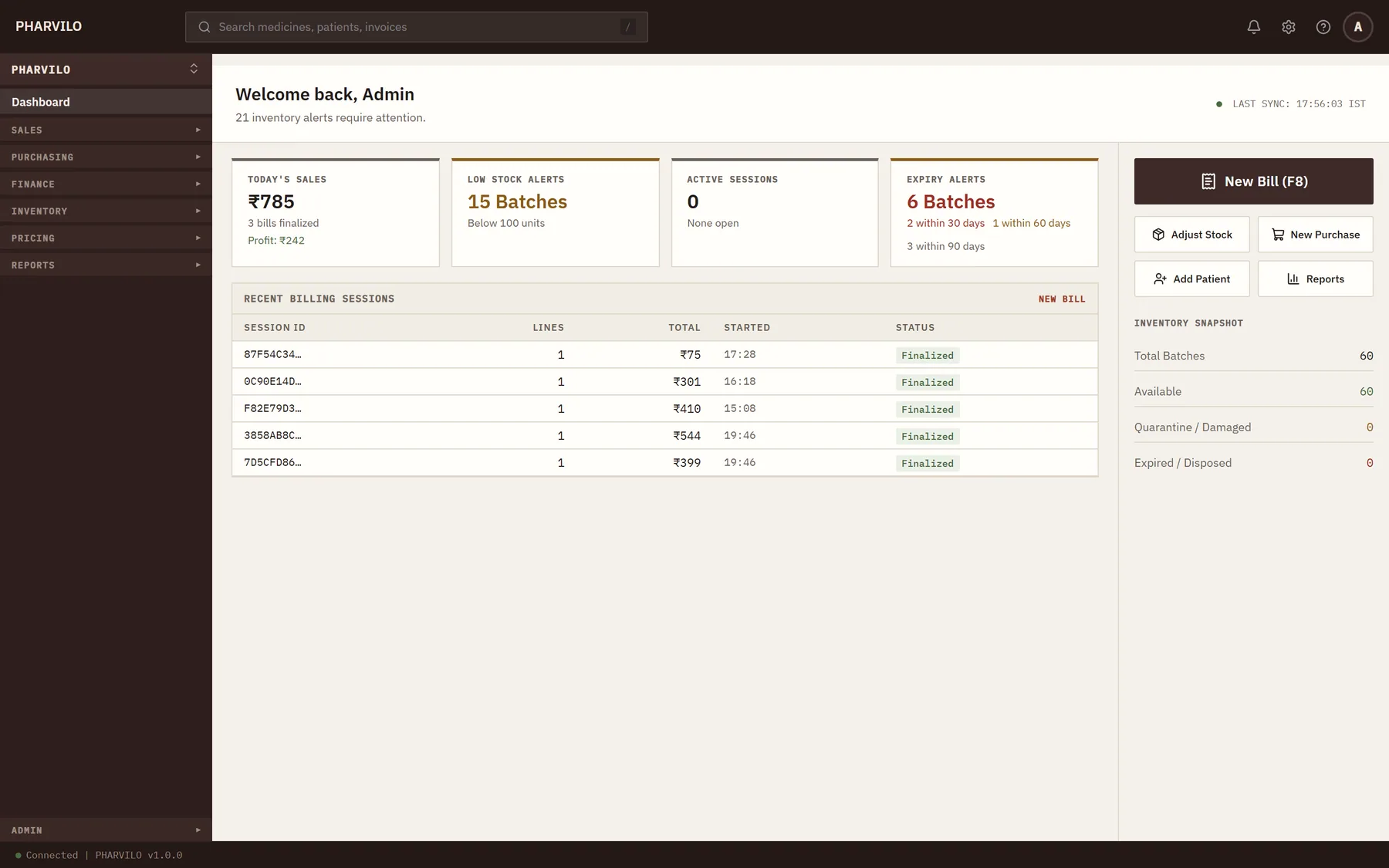Image resolution: width=1389 pixels, height=868 pixels.
Task: Click the Adjust Stock button
Action: click(x=1191, y=235)
